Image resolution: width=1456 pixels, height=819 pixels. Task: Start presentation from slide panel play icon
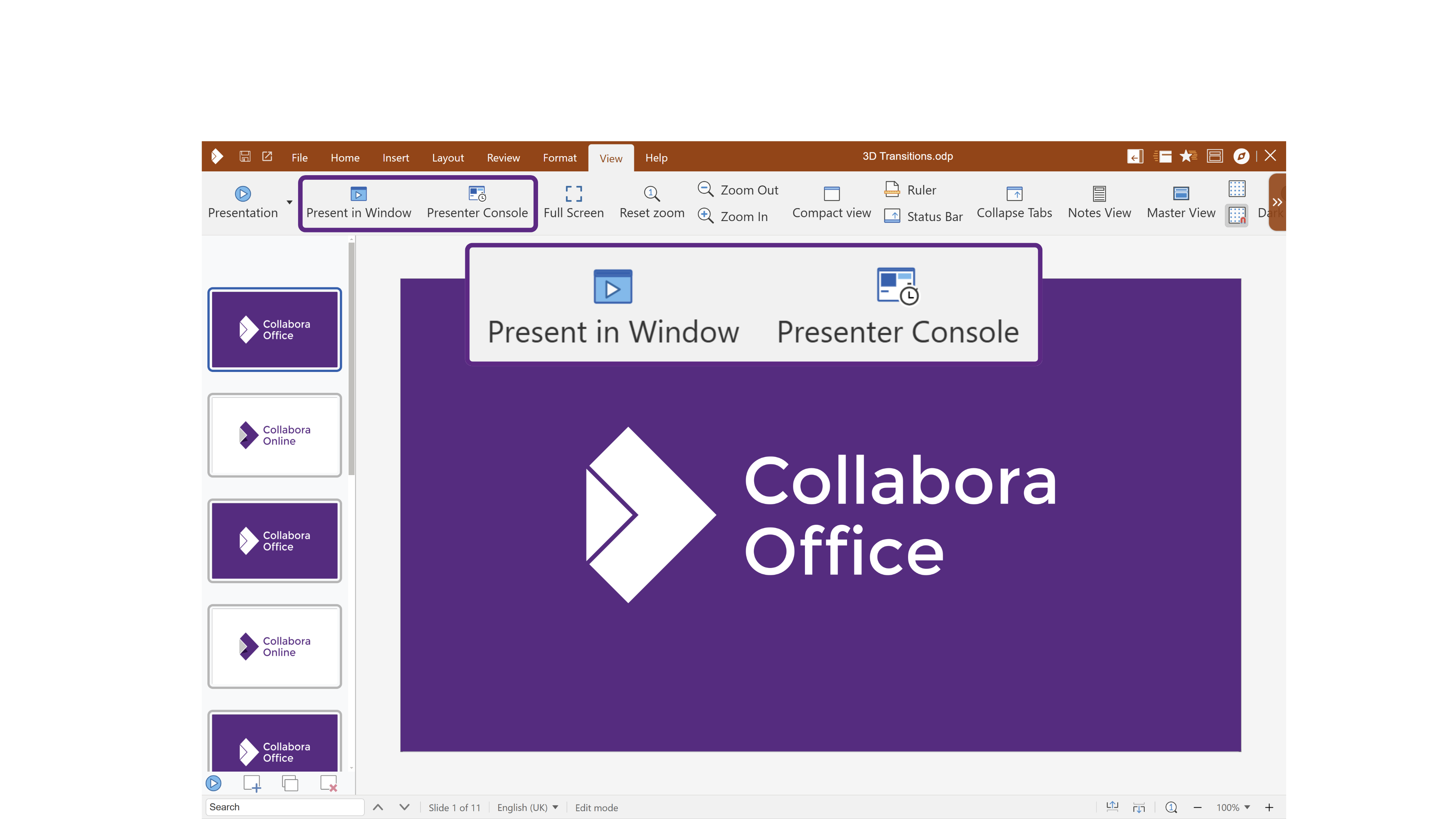pos(213,783)
